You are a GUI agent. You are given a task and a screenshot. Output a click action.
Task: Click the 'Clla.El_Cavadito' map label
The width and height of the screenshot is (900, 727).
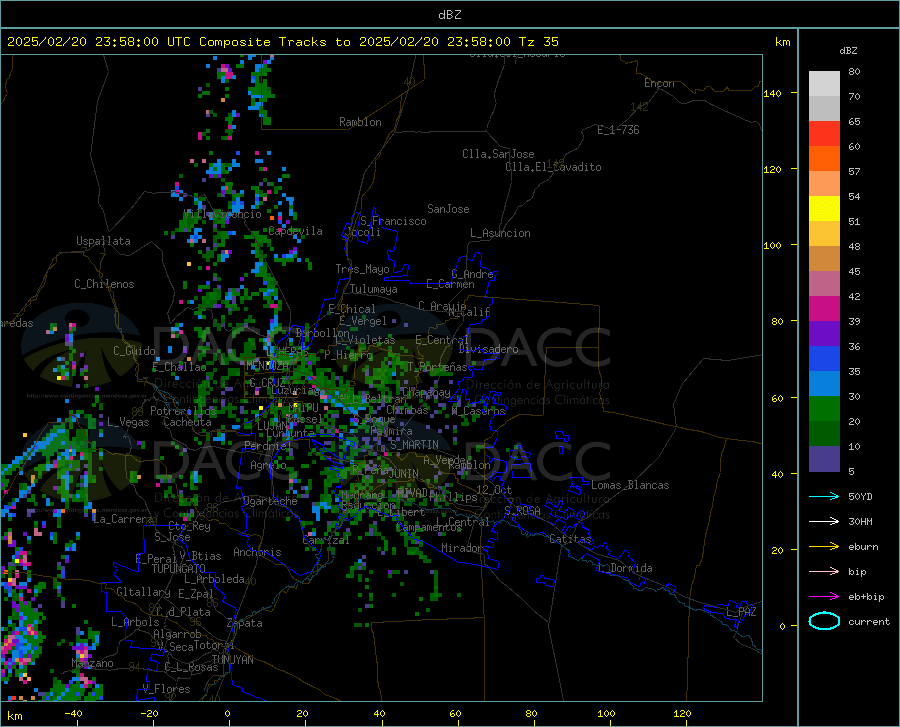(553, 167)
